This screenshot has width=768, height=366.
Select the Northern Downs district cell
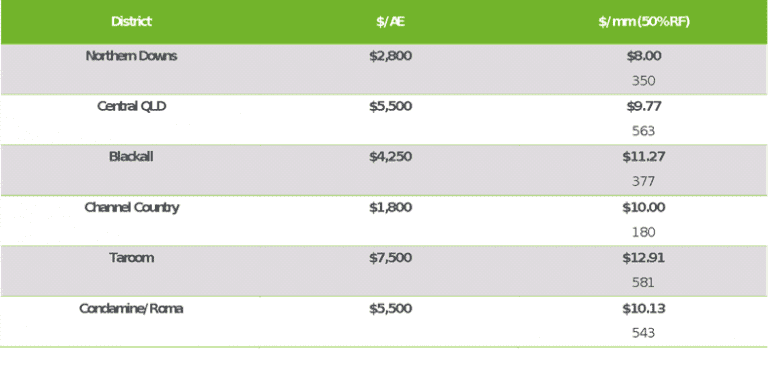(131, 56)
